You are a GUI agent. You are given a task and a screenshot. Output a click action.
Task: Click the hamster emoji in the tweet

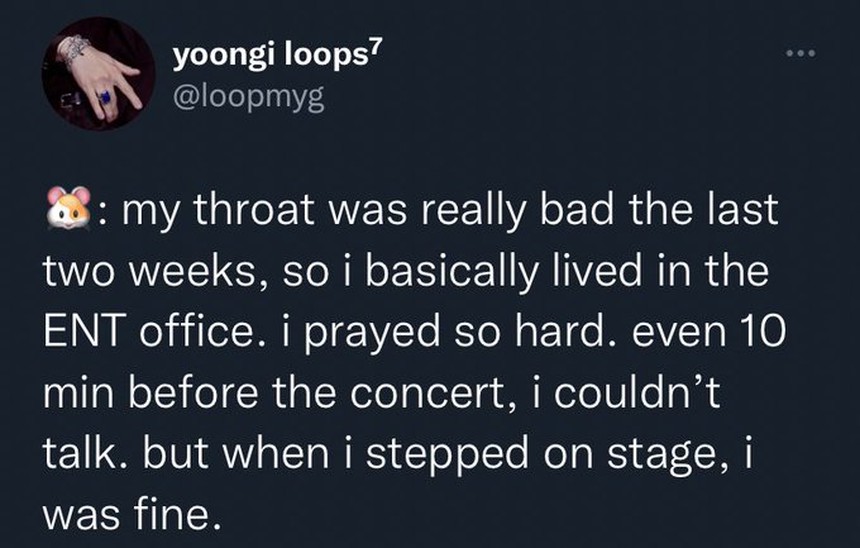pyautogui.click(x=68, y=212)
